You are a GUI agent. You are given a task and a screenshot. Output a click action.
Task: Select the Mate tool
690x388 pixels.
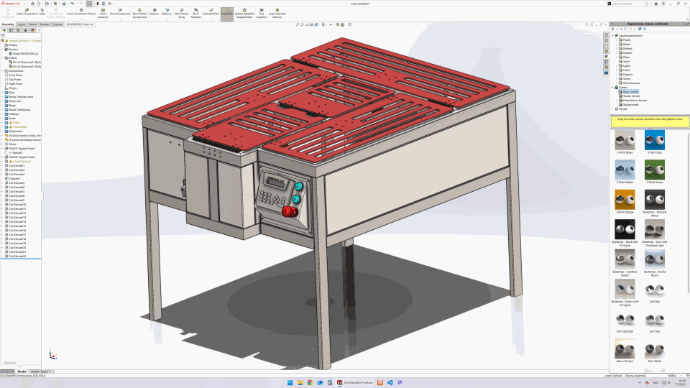[x=42, y=12]
